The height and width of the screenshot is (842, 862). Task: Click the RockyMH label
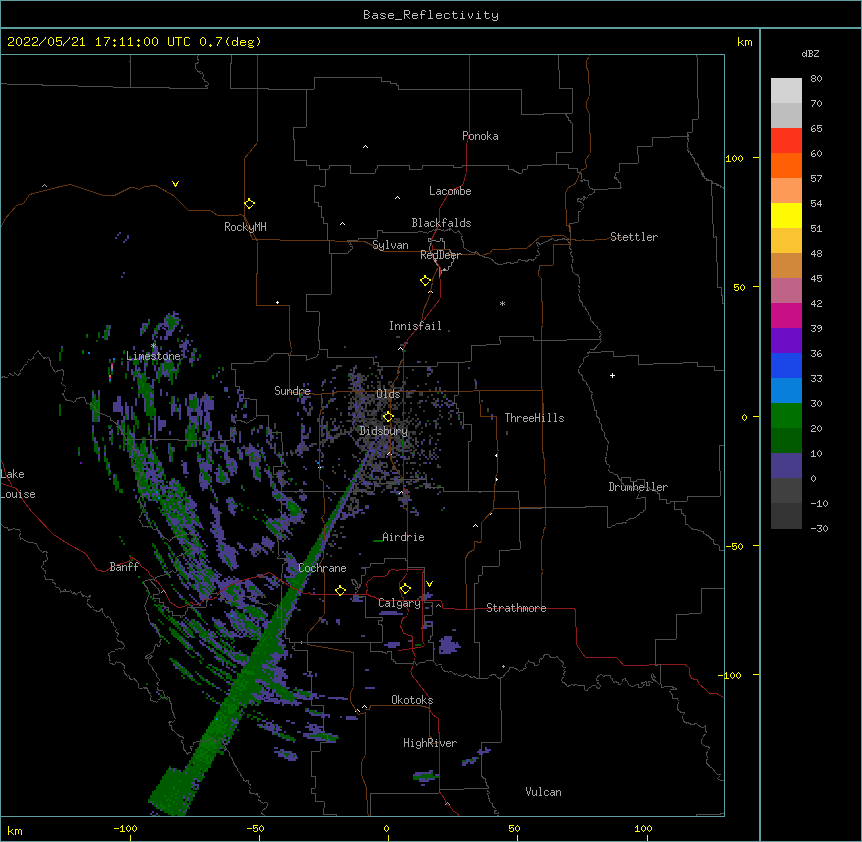click(x=245, y=227)
